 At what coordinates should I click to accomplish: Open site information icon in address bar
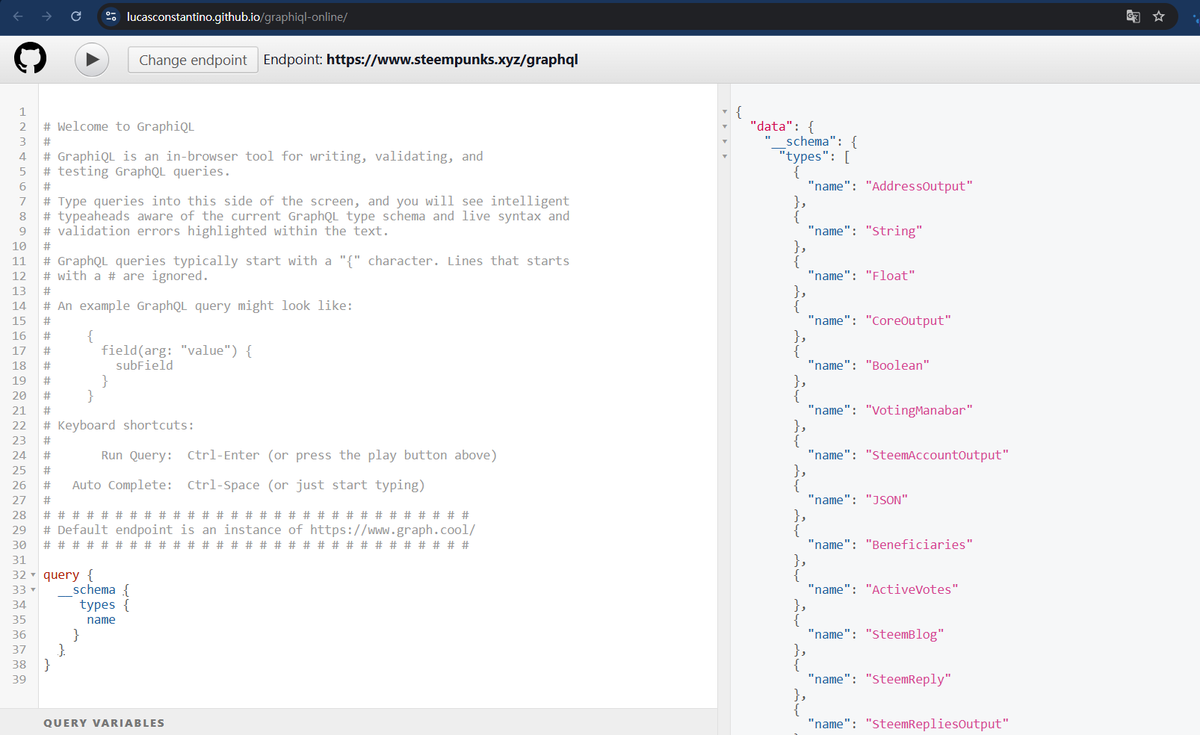click(x=112, y=16)
